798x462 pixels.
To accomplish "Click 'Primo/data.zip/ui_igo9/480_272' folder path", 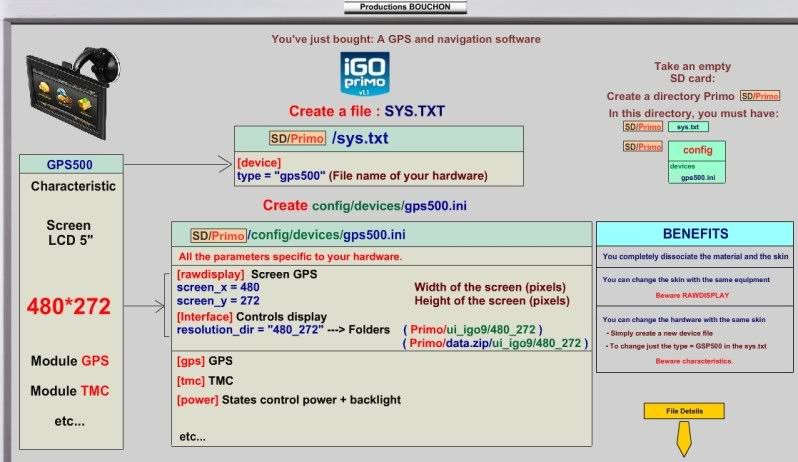I will [x=495, y=343].
